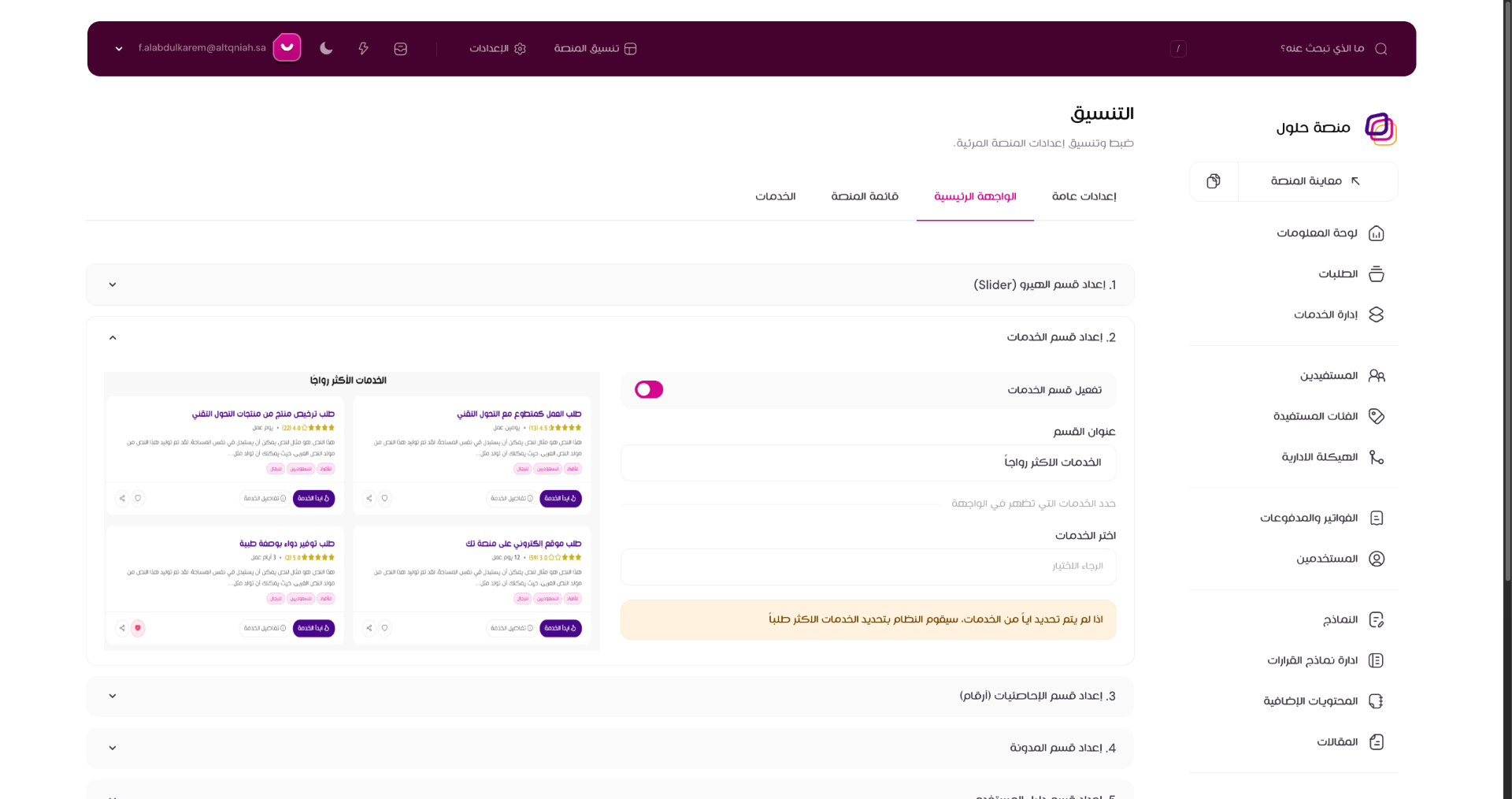The width and height of the screenshot is (1512, 799).
Task: Collapse the إعداد قسم الخدمات section
Action: click(x=113, y=337)
